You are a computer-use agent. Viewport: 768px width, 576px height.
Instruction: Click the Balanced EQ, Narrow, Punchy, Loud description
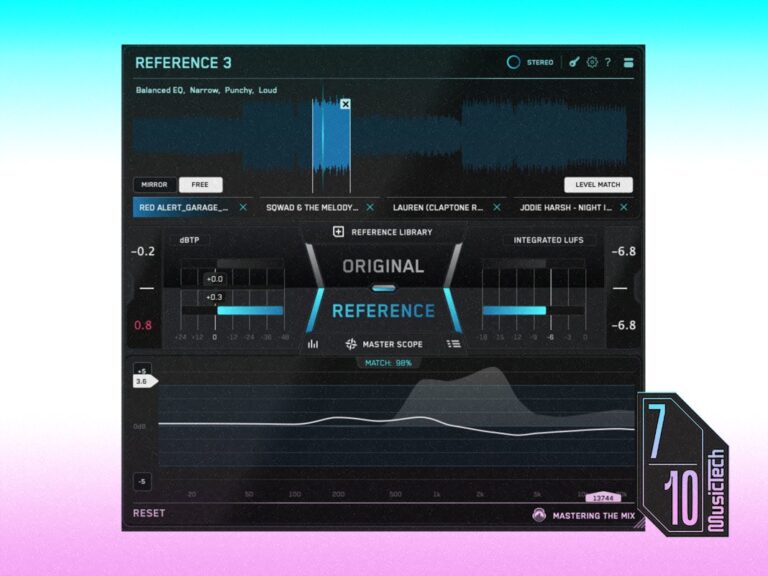click(206, 90)
